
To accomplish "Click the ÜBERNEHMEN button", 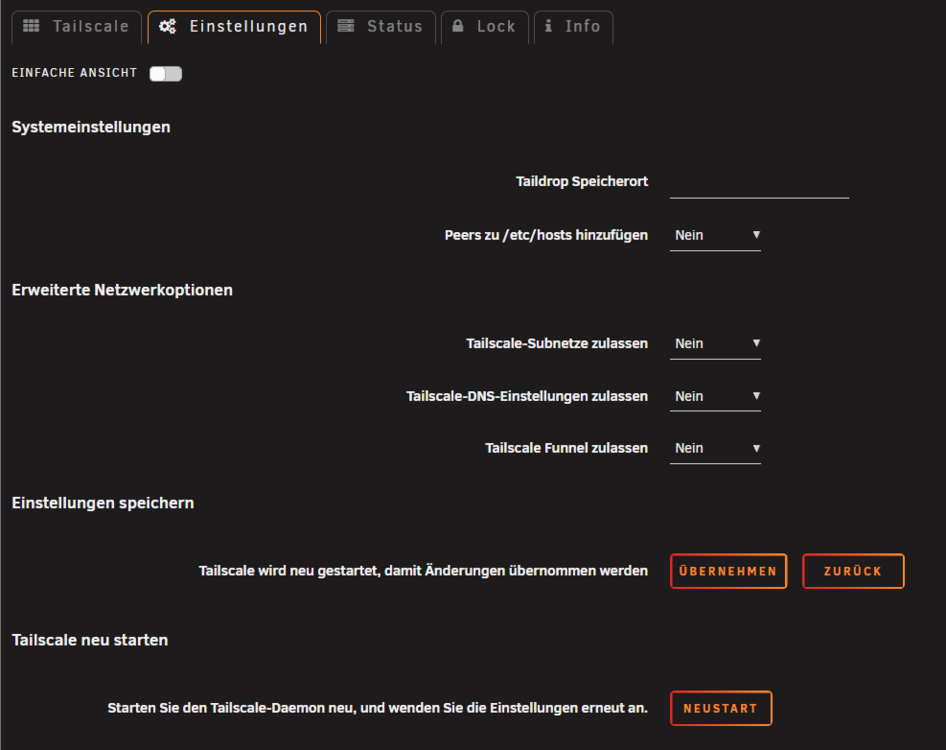I will click(728, 571).
